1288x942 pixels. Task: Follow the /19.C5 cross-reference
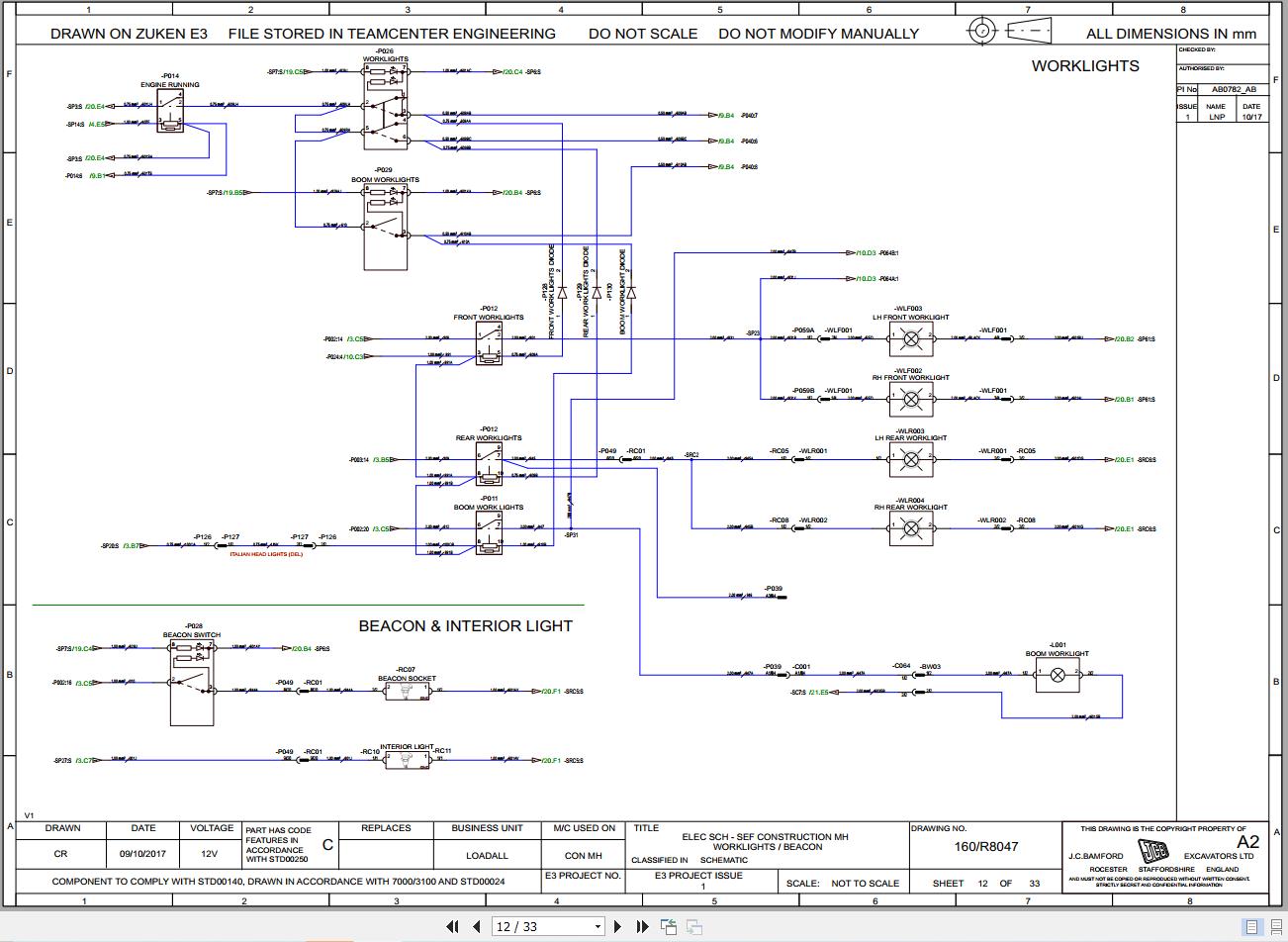pos(295,72)
